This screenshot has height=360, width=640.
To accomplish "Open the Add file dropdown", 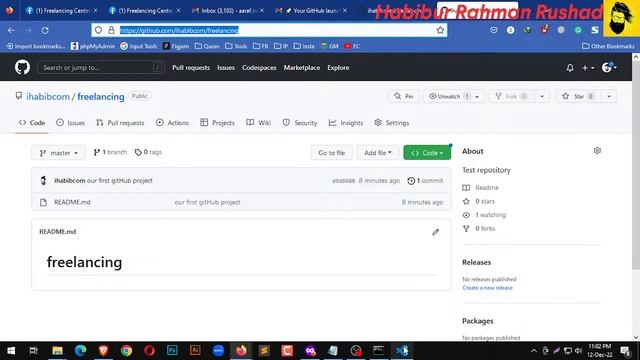I will click(378, 153).
